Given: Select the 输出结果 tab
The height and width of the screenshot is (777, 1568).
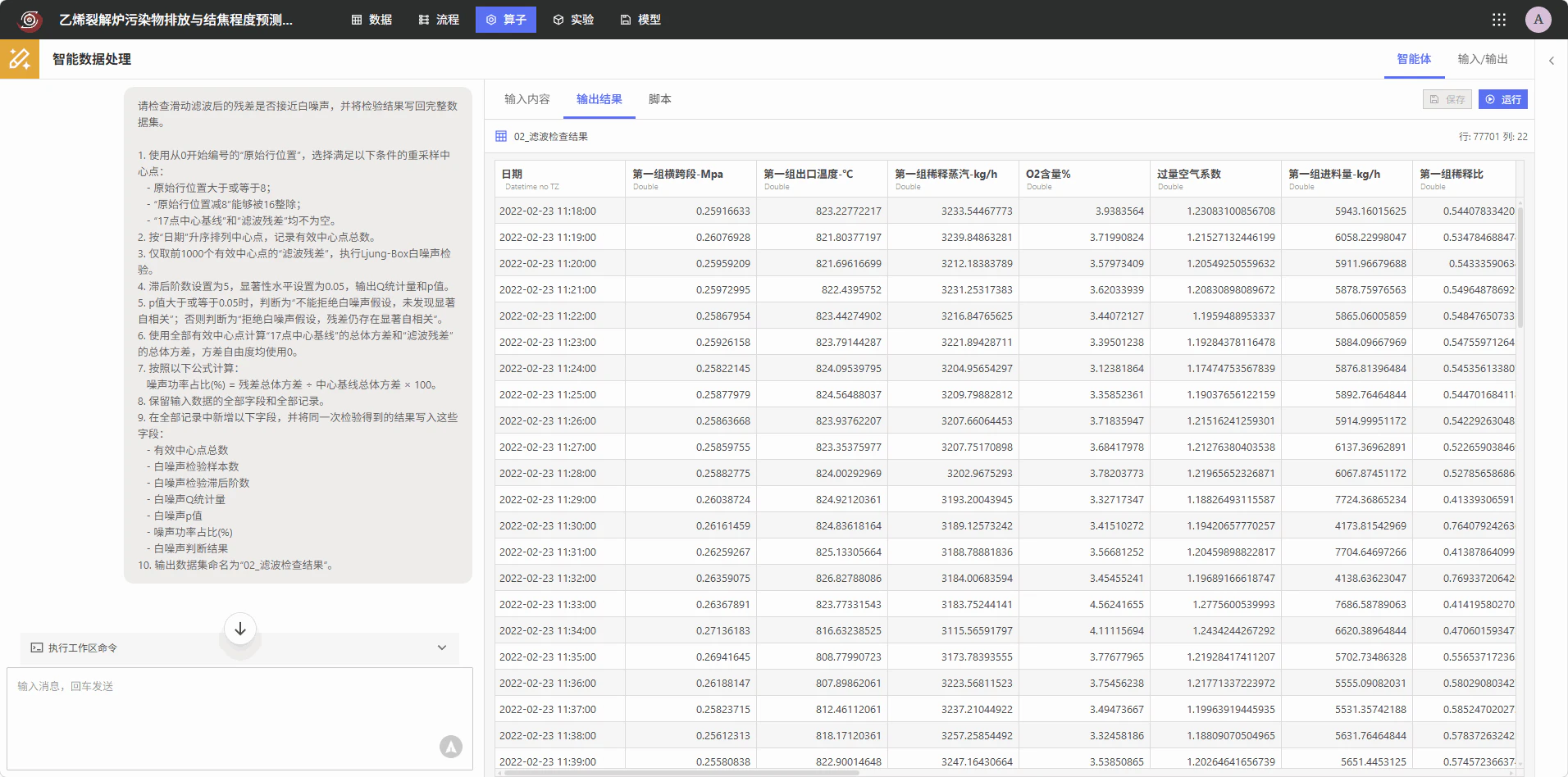Looking at the screenshot, I should click(x=599, y=99).
